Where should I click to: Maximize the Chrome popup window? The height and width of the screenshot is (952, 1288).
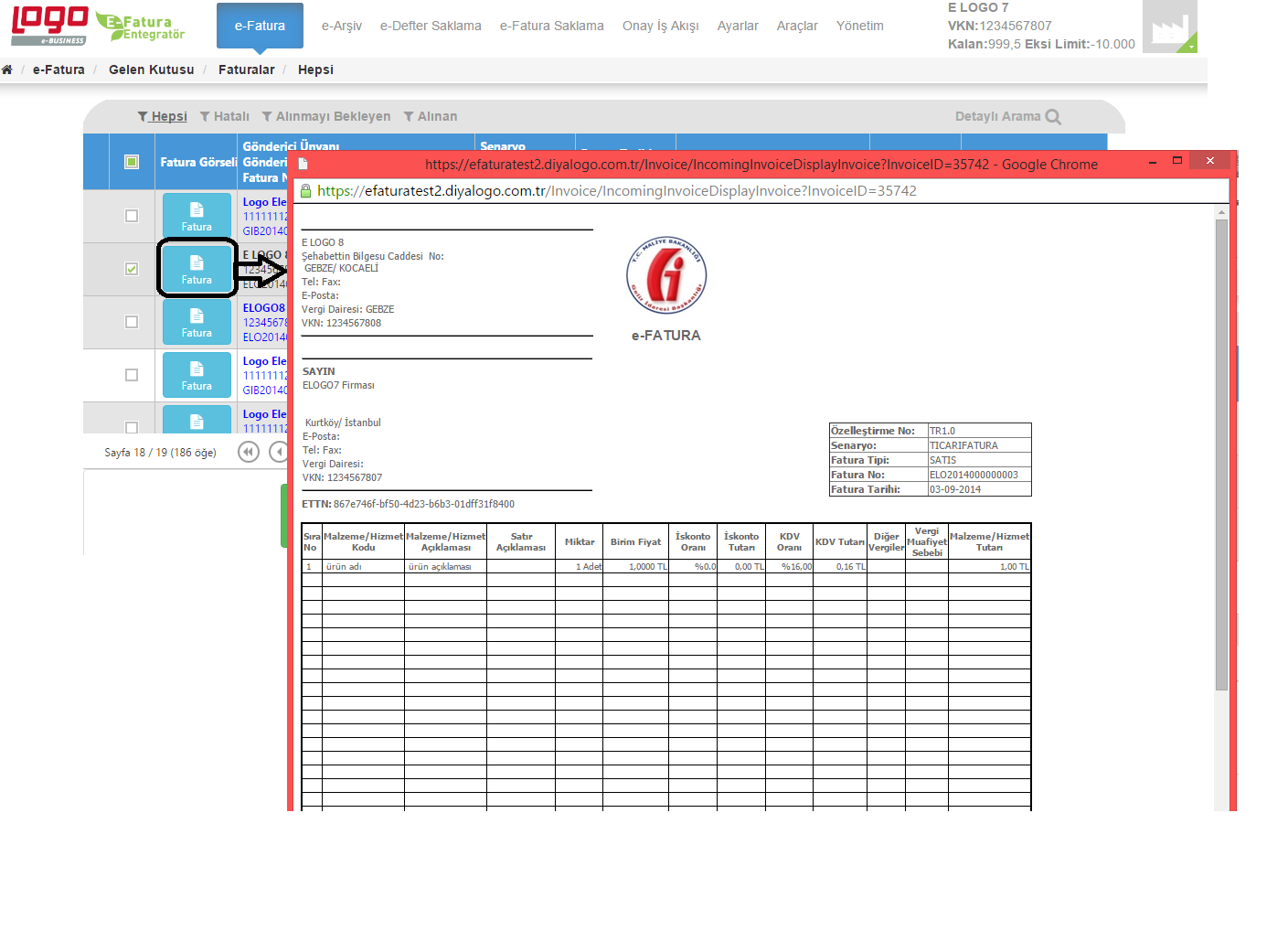tap(1177, 160)
